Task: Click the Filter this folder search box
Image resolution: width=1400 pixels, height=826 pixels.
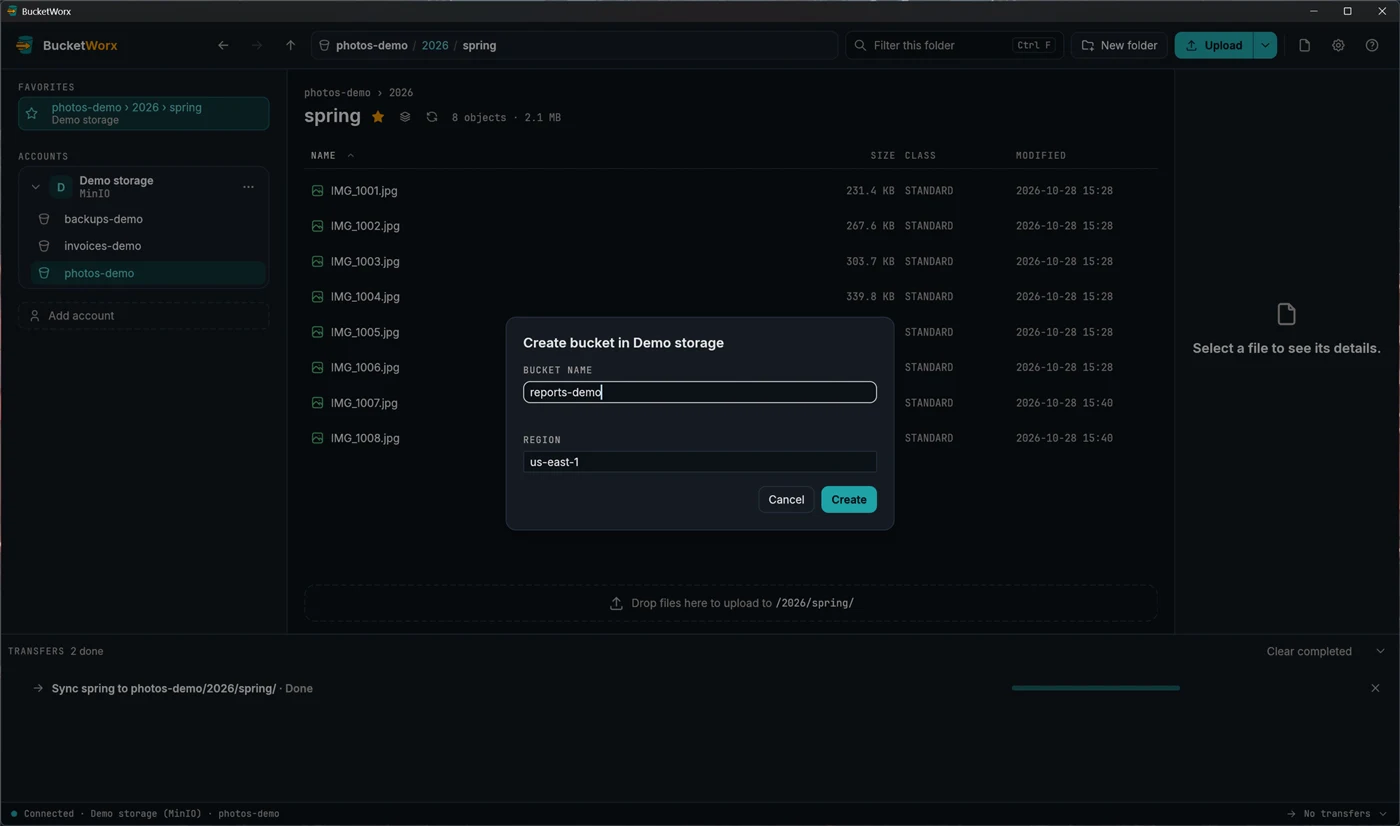Action: pos(953,45)
